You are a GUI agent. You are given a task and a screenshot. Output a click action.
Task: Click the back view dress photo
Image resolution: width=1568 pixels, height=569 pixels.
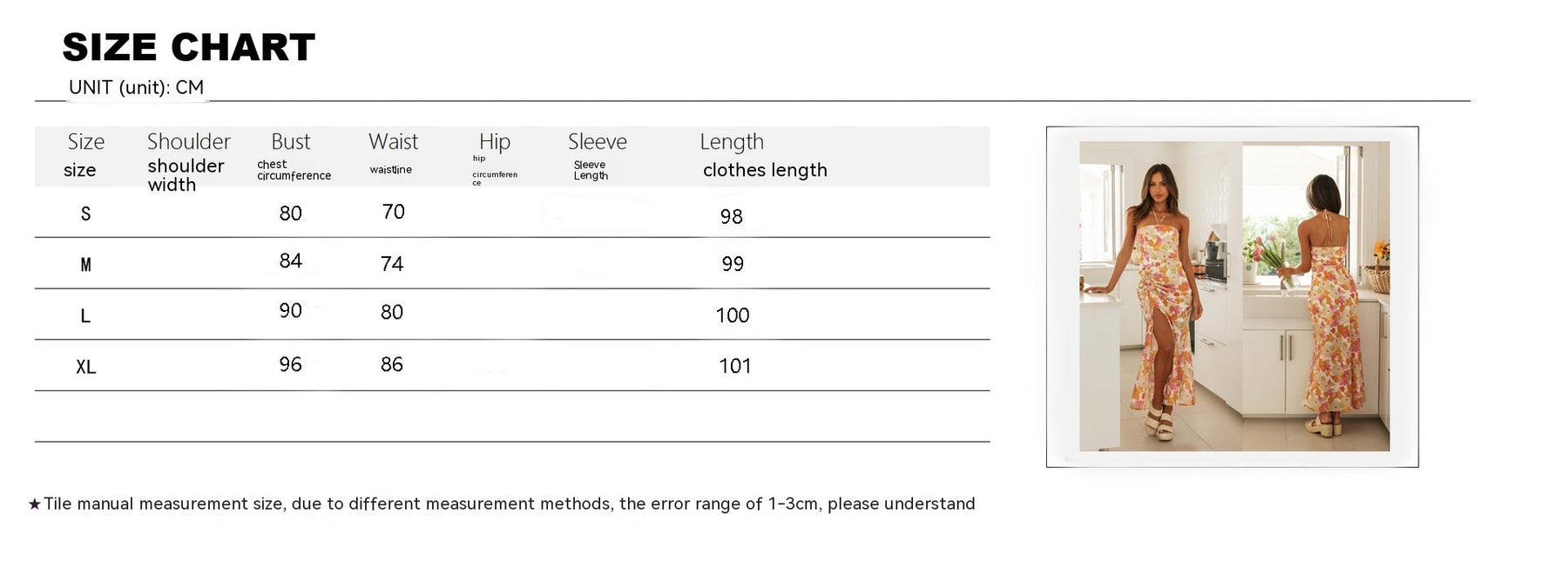tap(1315, 296)
